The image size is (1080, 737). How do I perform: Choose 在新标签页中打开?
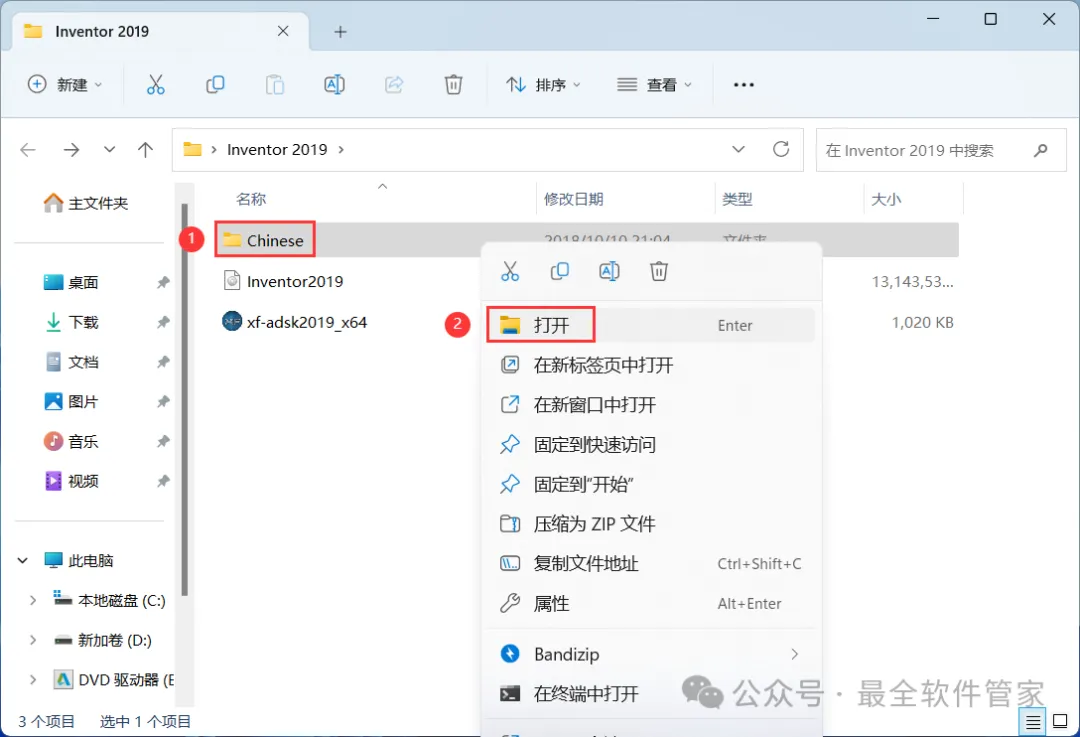click(651, 365)
